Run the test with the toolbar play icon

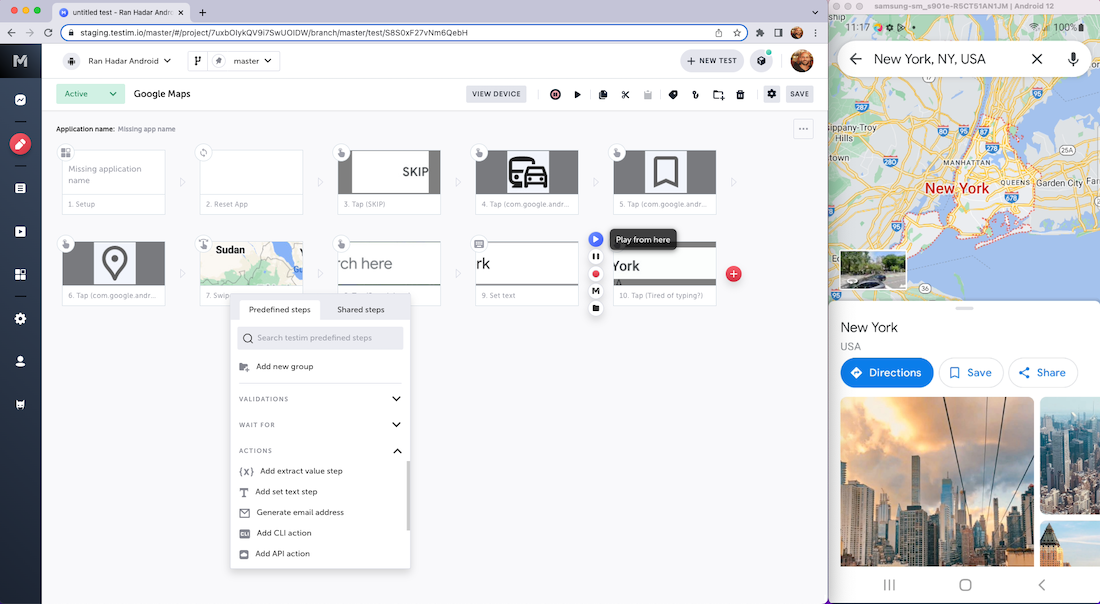[x=577, y=94]
